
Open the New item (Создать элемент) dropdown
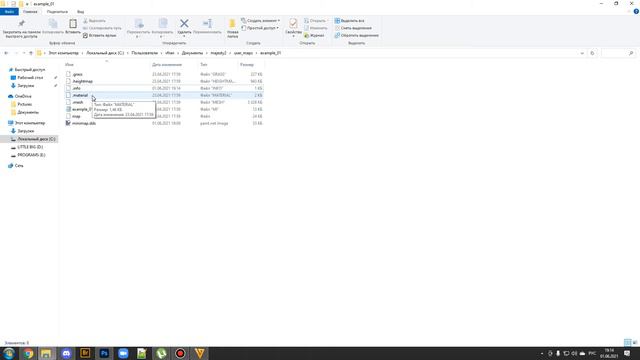[260, 21]
